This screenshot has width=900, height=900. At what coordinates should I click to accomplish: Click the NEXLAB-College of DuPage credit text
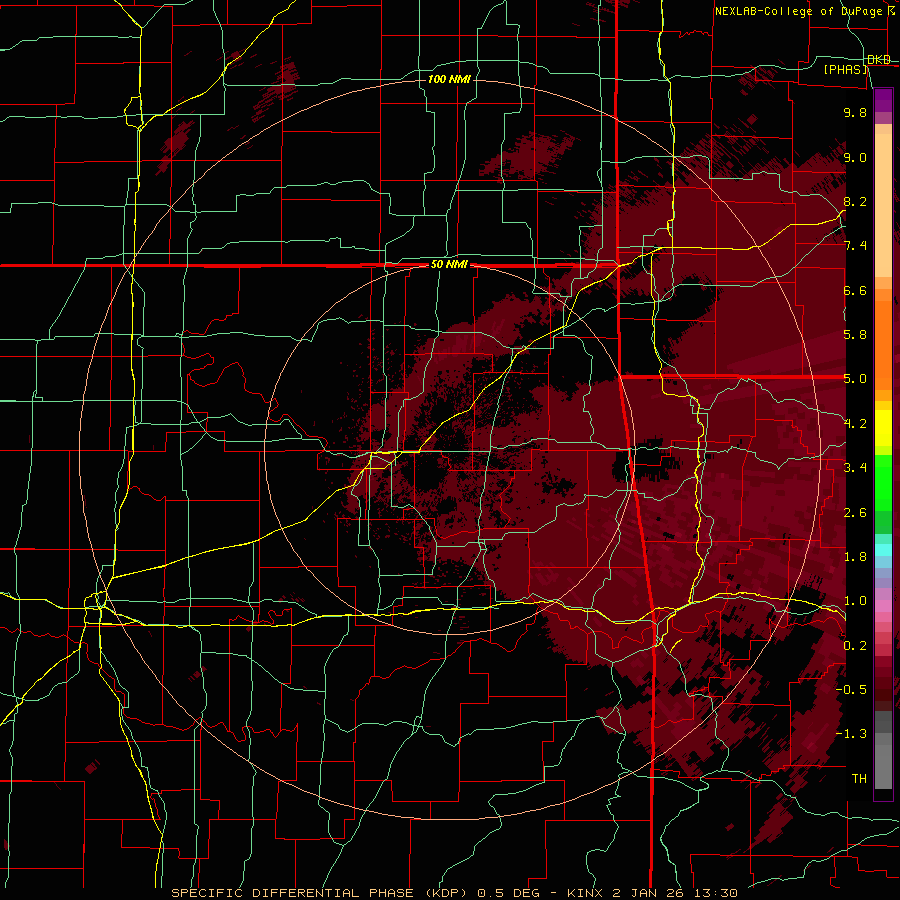pyautogui.click(x=799, y=11)
